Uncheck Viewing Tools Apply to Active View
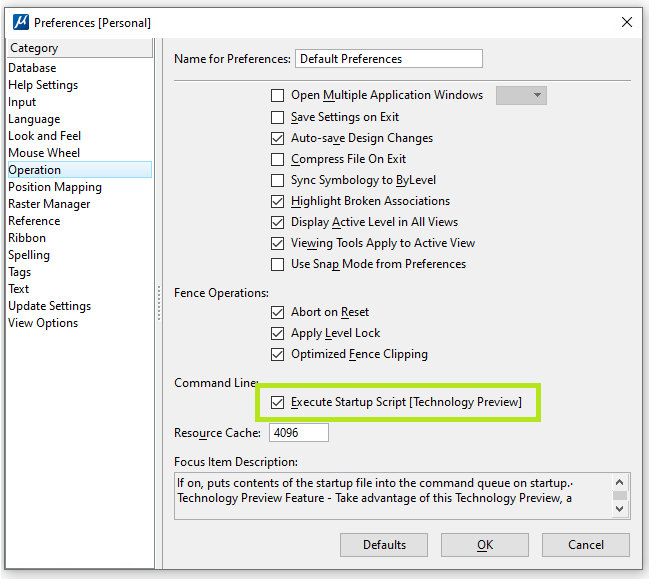Screen dimensions: 658x584 coord(277,243)
